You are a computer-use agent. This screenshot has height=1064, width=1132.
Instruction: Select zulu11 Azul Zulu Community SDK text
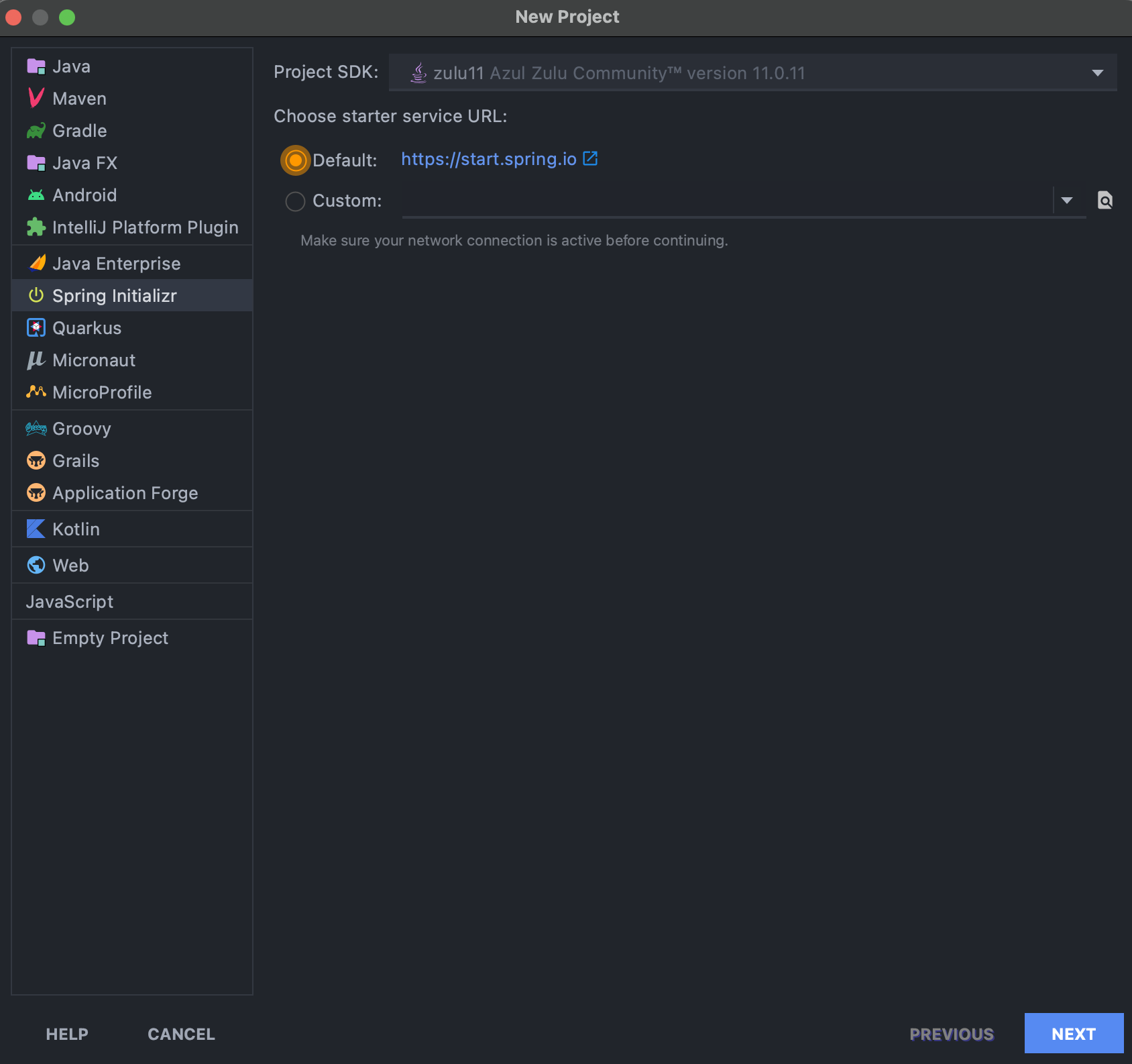619,73
